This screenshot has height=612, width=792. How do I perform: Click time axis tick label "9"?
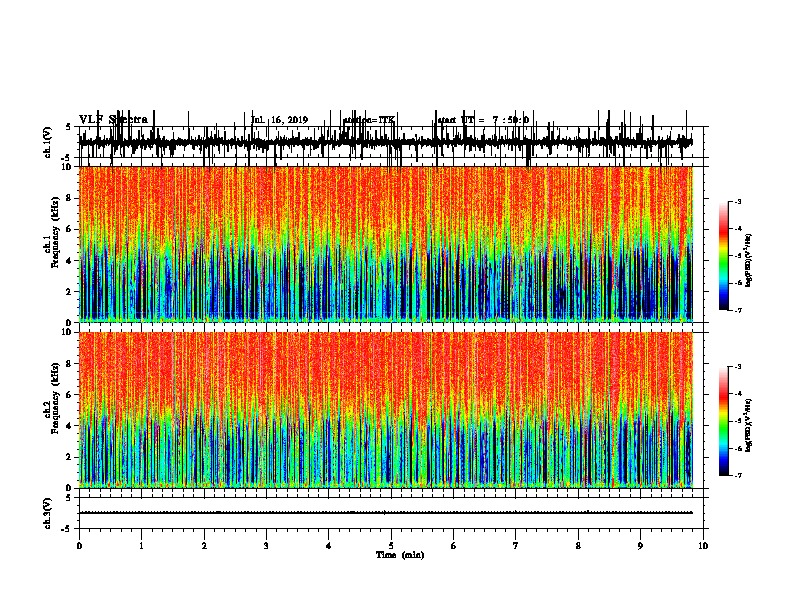point(640,545)
